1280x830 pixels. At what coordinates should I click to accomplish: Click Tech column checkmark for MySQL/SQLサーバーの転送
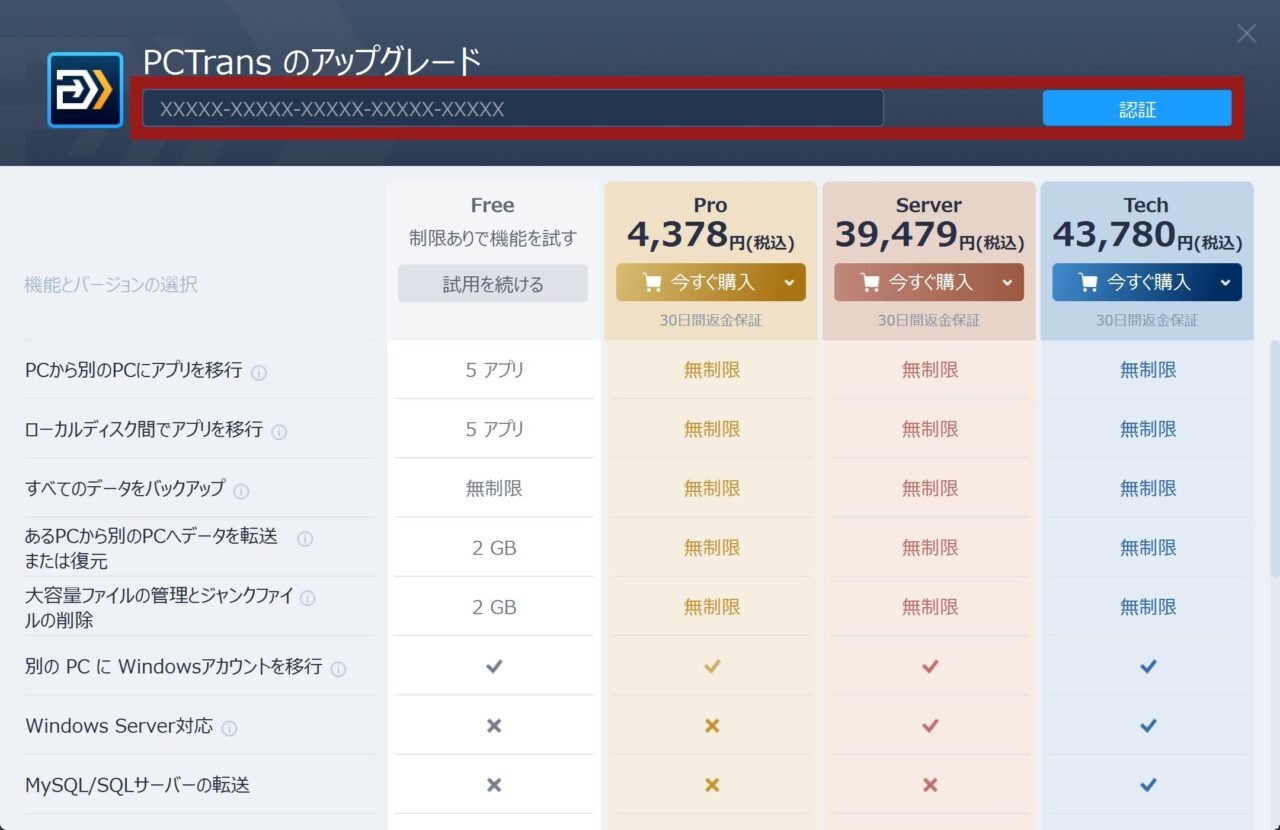pyautogui.click(x=1148, y=785)
